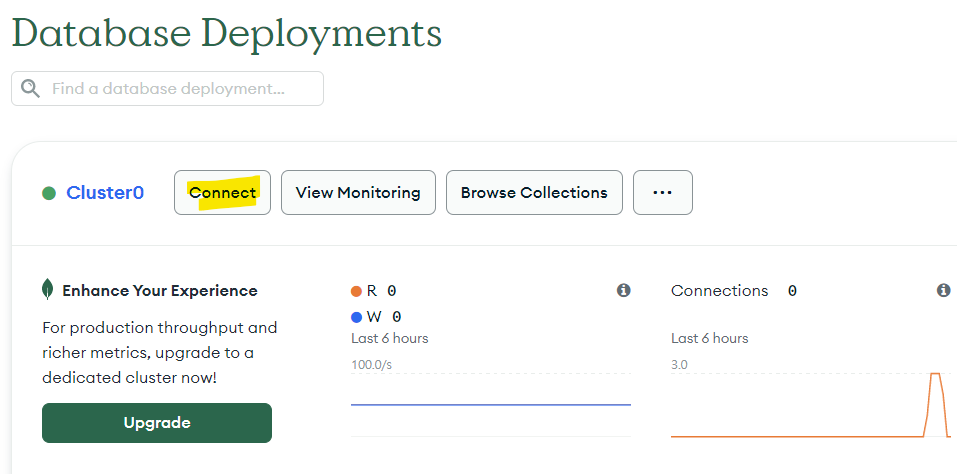Click the dedicated cluster now! text

point(129,378)
